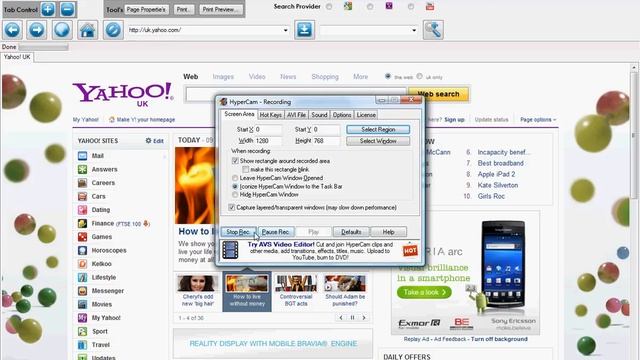This screenshot has height=360, width=640.
Task: Click the Yahoo web search input box
Action: pos(296,94)
